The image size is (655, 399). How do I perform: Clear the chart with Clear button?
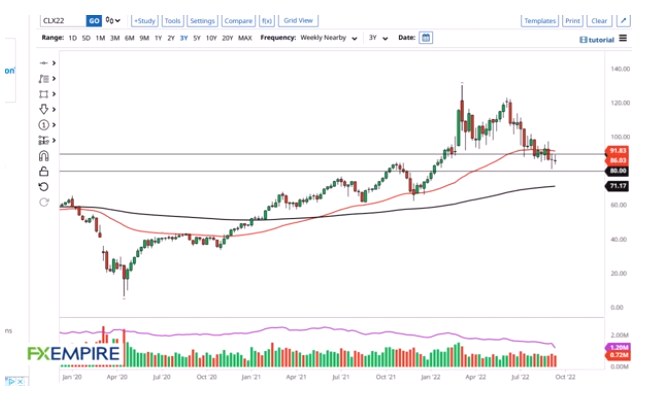coord(599,20)
